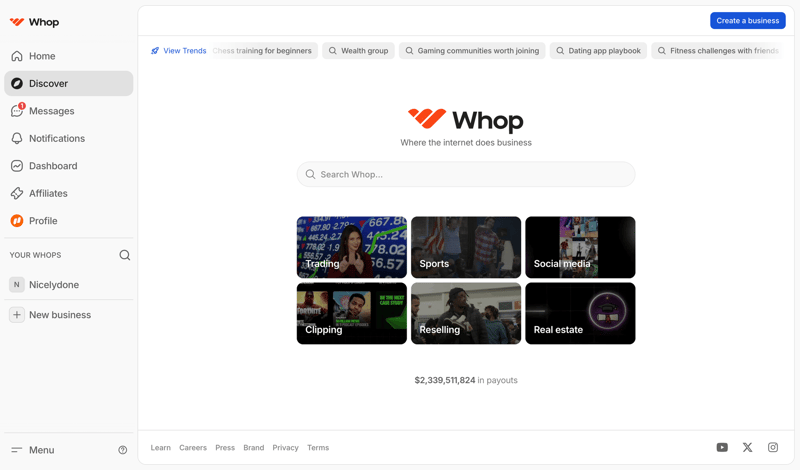Open Profile from the sidebar
800x470 pixels.
[68, 221]
